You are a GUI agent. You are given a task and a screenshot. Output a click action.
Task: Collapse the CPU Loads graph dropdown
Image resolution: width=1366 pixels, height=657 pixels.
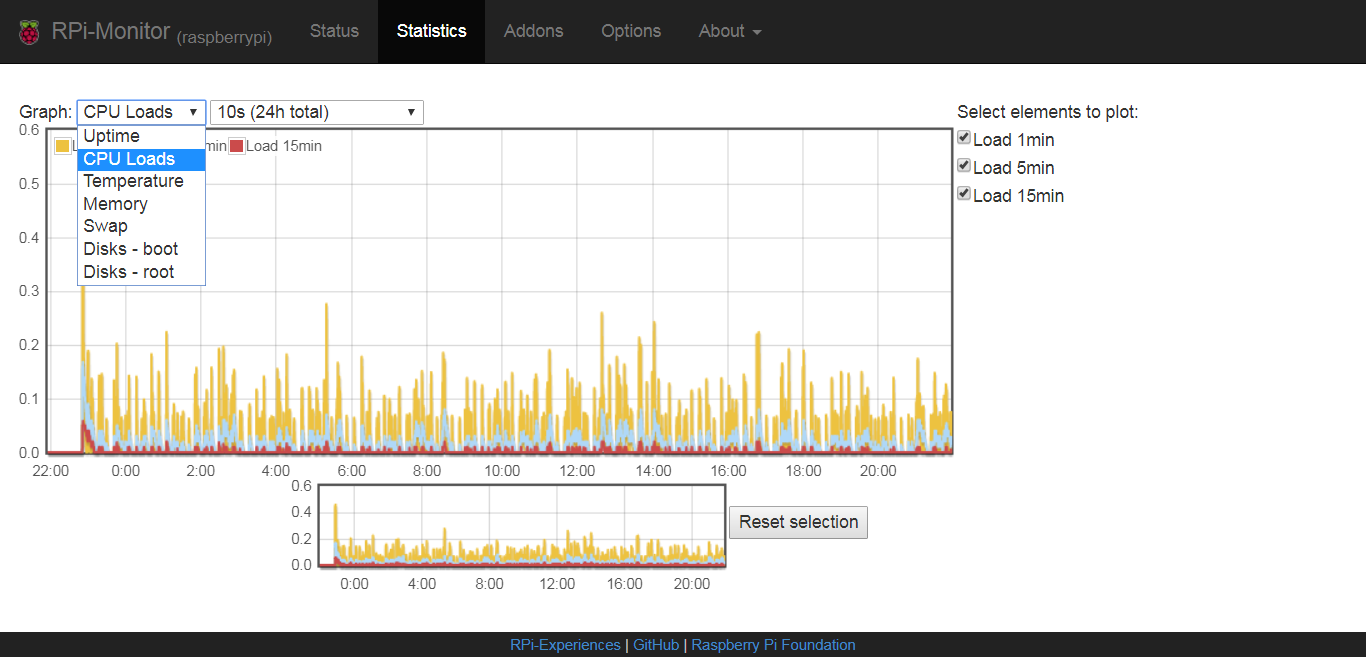pos(141,112)
